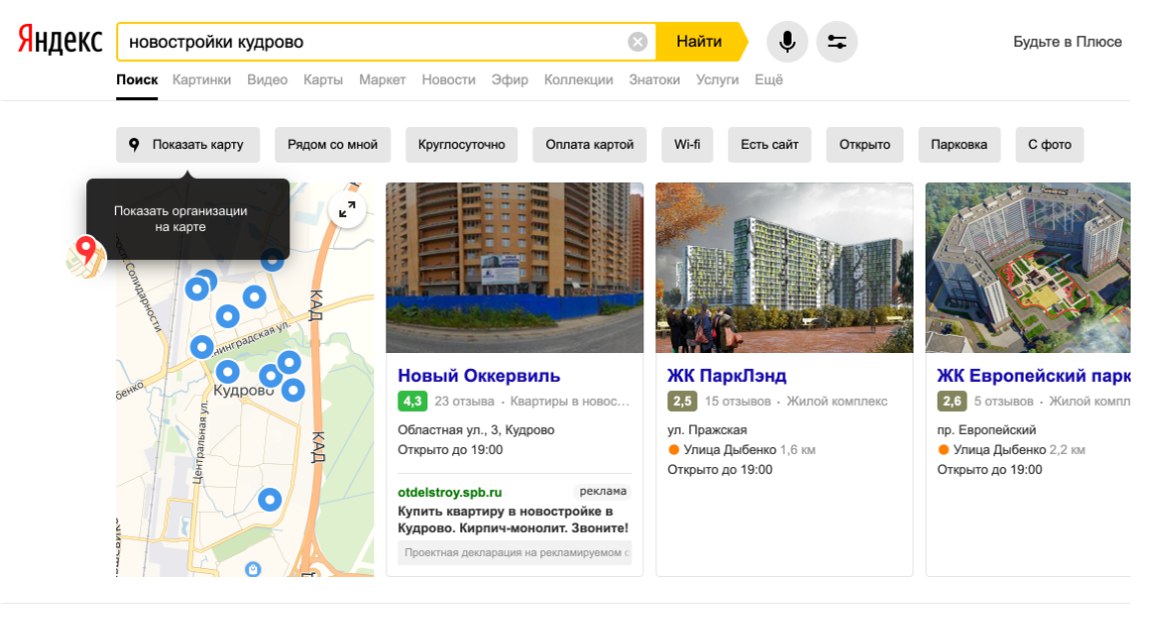
Task: Open the Эфир tab
Action: (x=510, y=80)
